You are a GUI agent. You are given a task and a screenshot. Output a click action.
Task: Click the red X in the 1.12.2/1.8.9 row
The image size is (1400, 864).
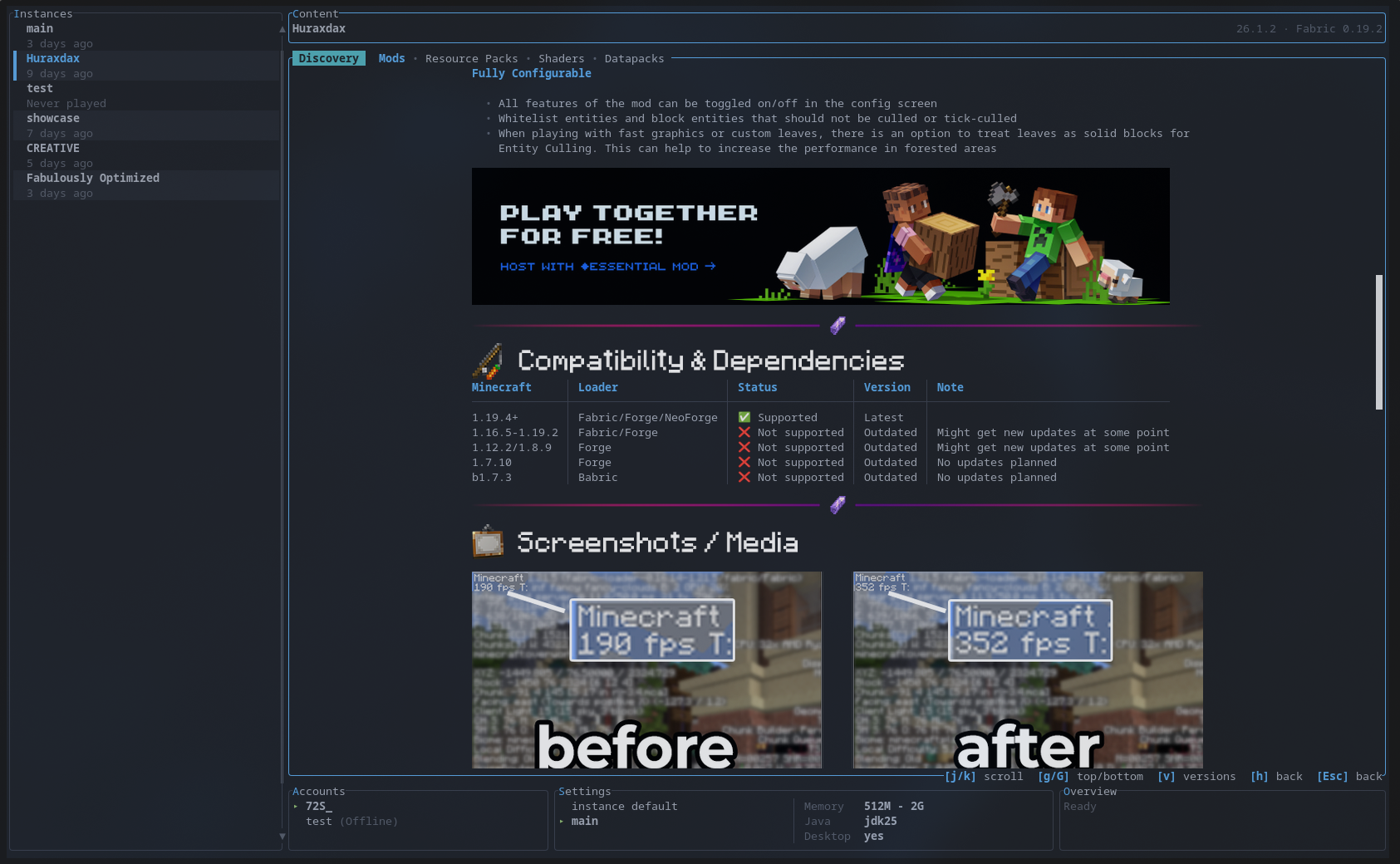tap(744, 447)
